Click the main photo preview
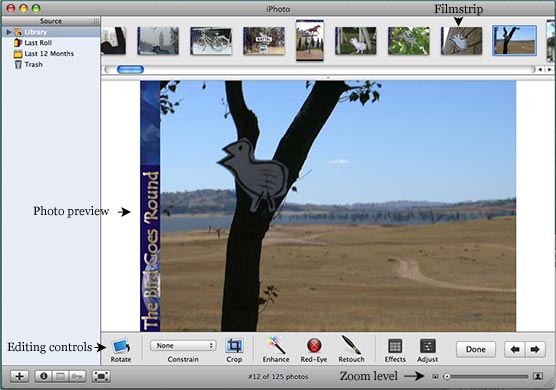This screenshot has height=390, width=556. 328,206
